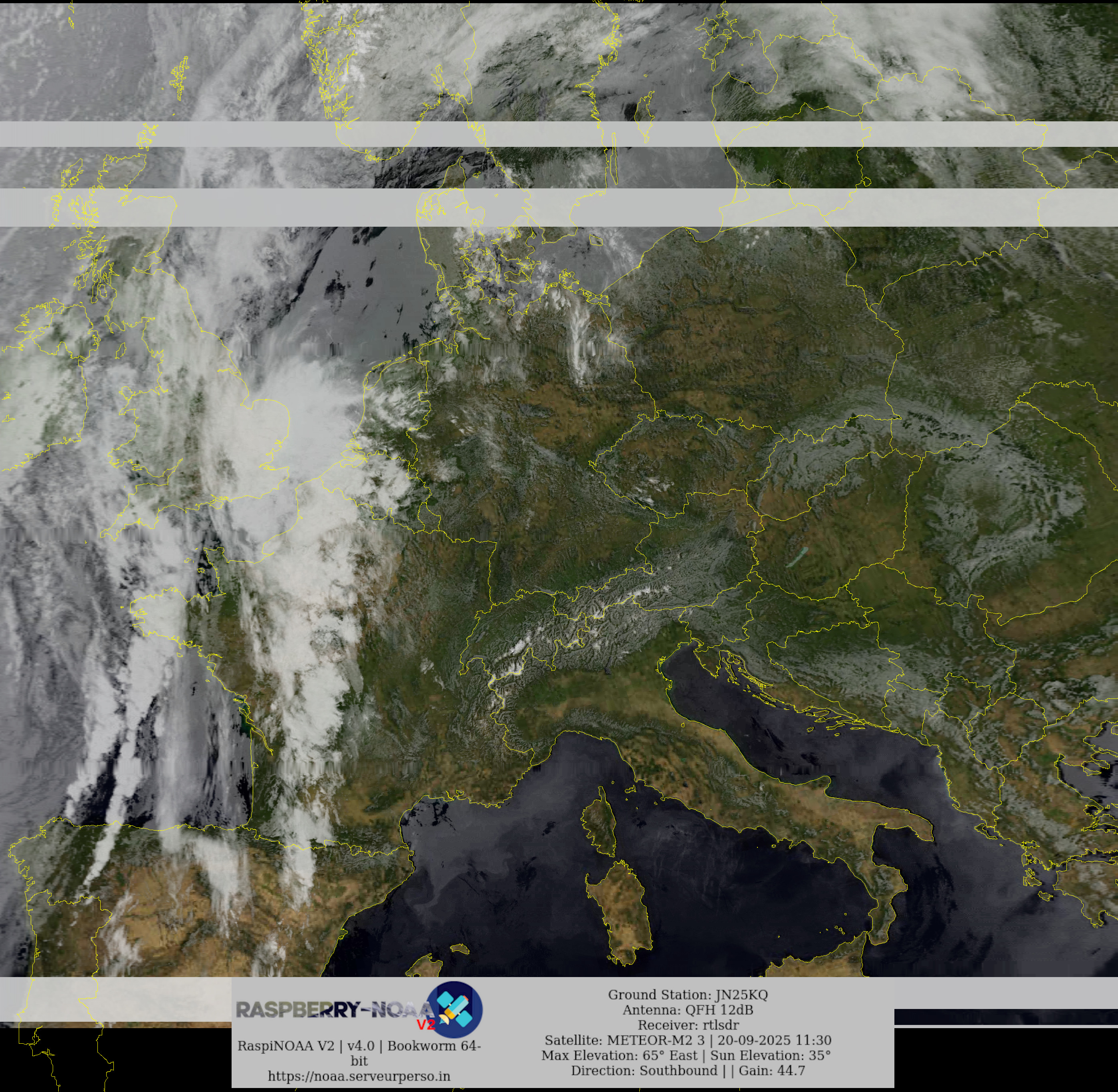Click the Sun Elevation 35° text
The height and width of the screenshot is (1092, 1118).
pos(770,1055)
